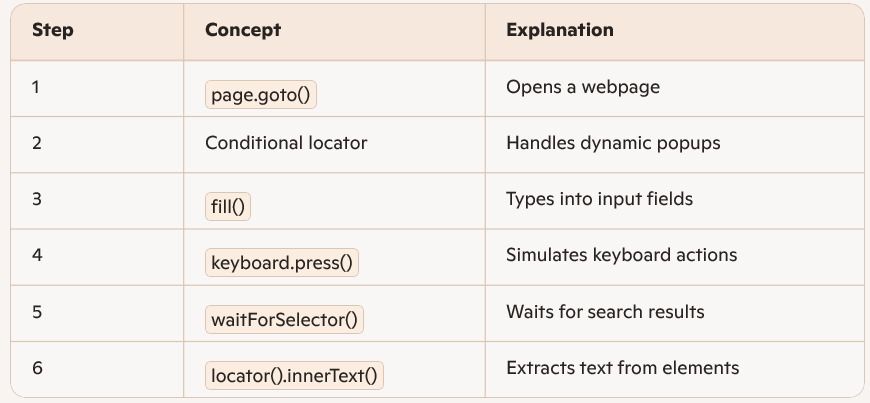Select the Handles dynamic popups text

[x=613, y=143]
